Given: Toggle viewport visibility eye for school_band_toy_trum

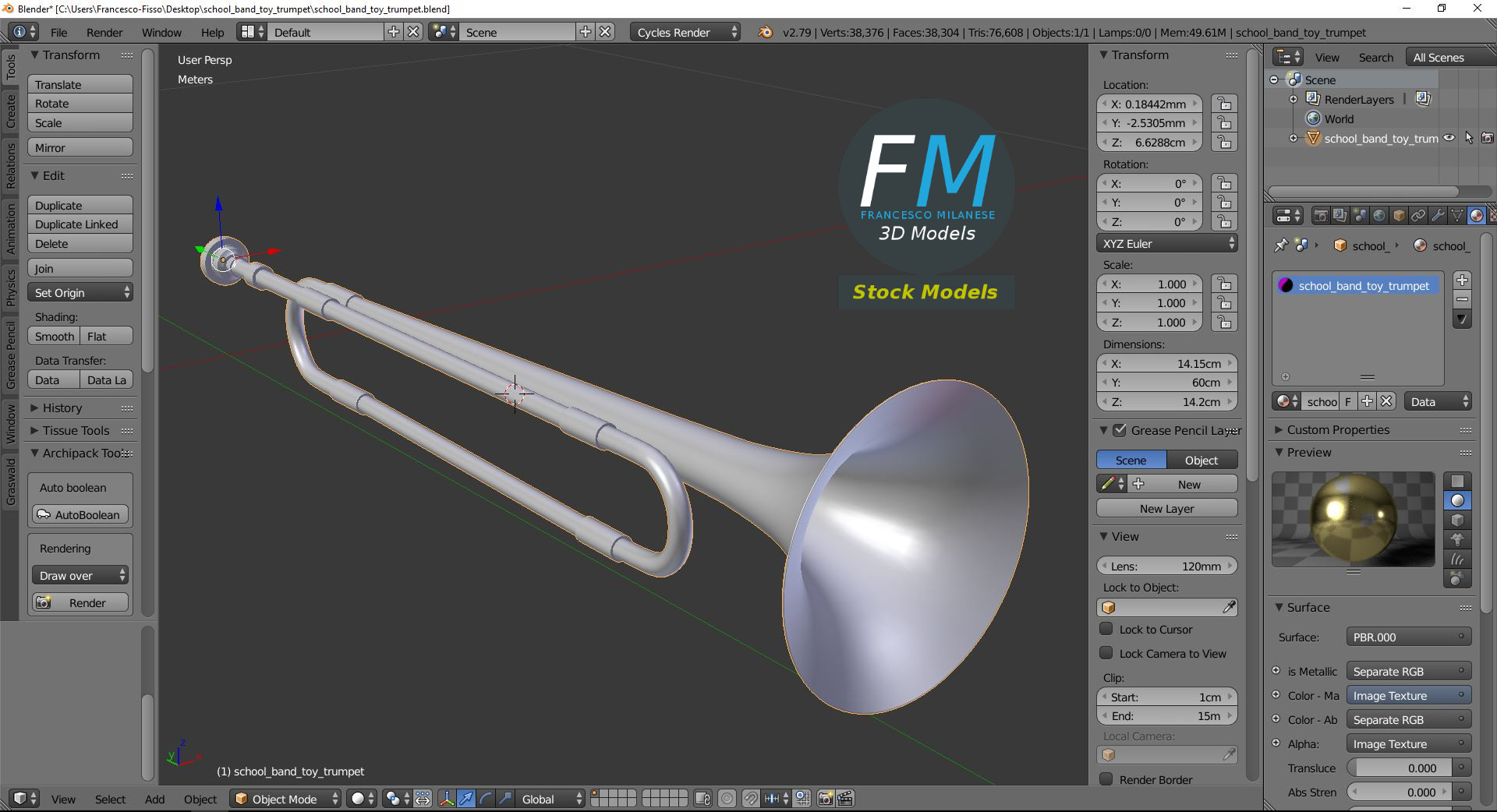Looking at the screenshot, I should (x=1449, y=138).
